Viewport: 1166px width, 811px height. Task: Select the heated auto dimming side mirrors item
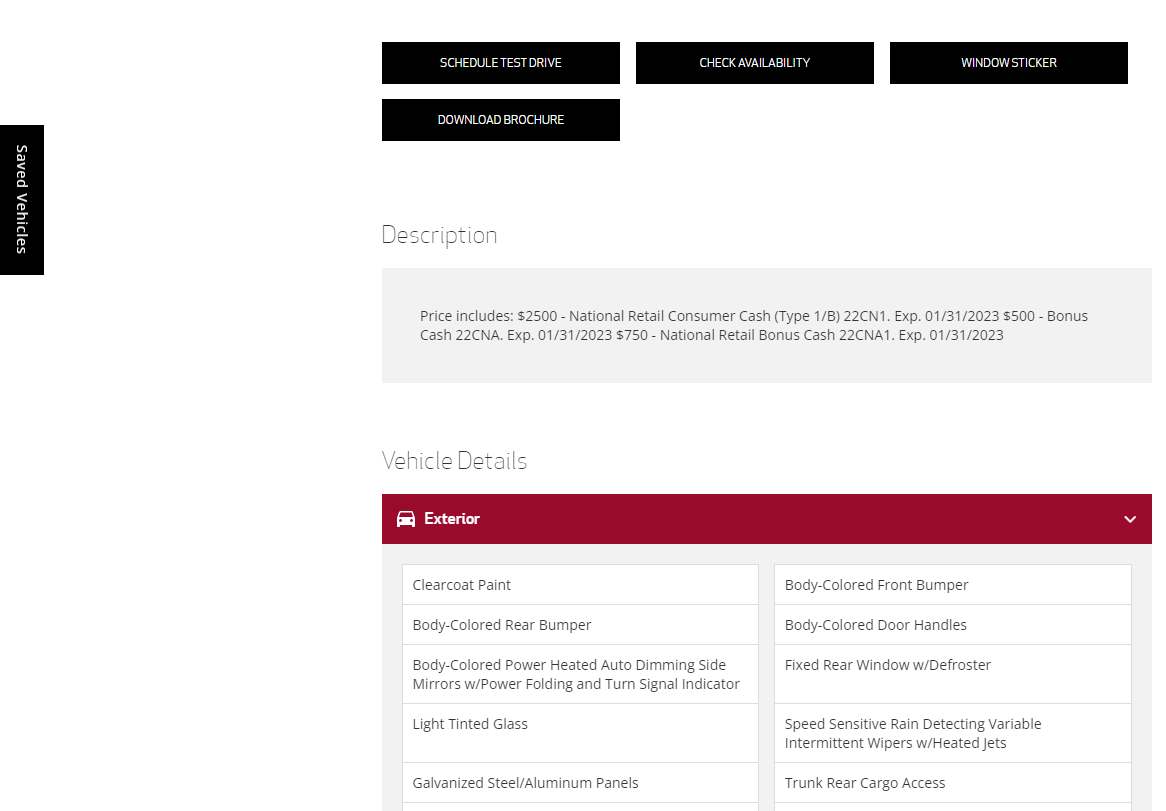pyautogui.click(x=576, y=674)
